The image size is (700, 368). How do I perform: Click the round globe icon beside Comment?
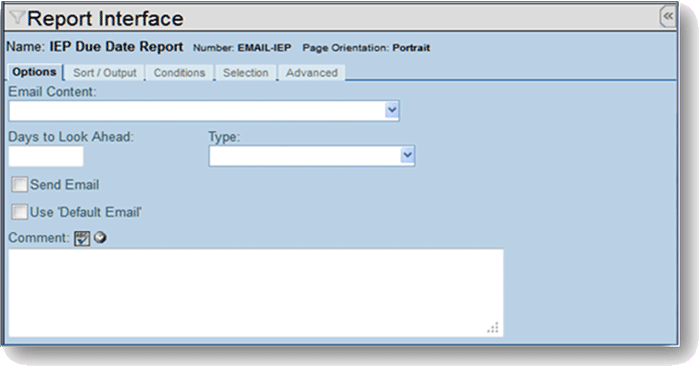click(100, 238)
